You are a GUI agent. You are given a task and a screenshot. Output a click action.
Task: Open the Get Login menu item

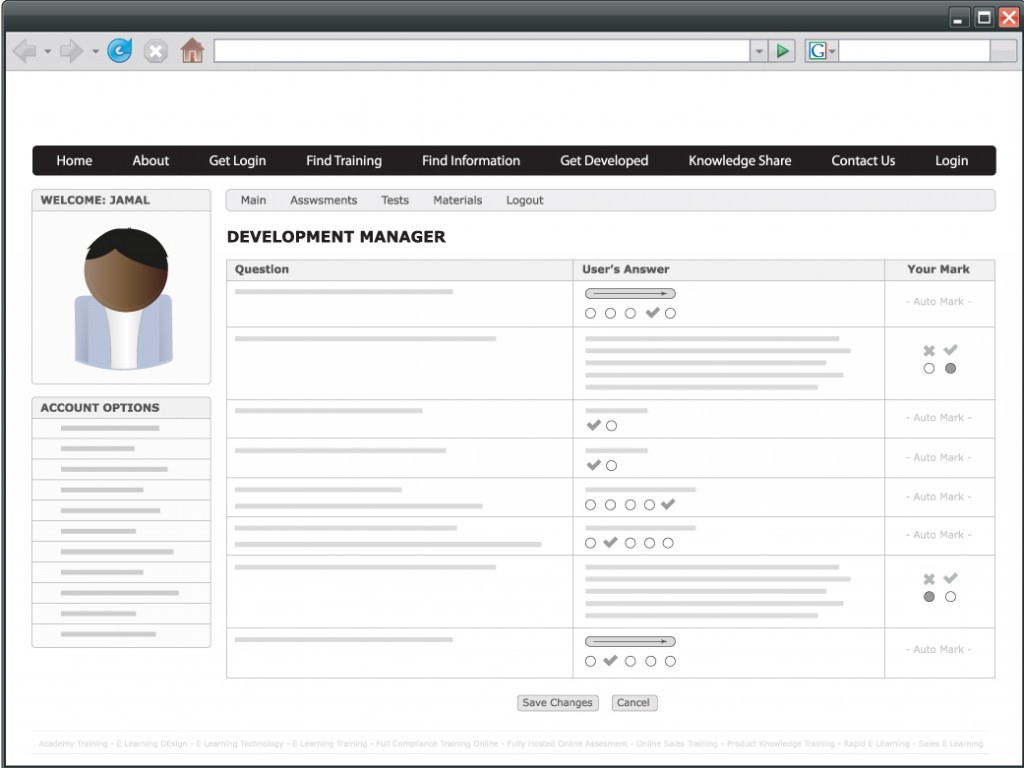click(x=238, y=161)
